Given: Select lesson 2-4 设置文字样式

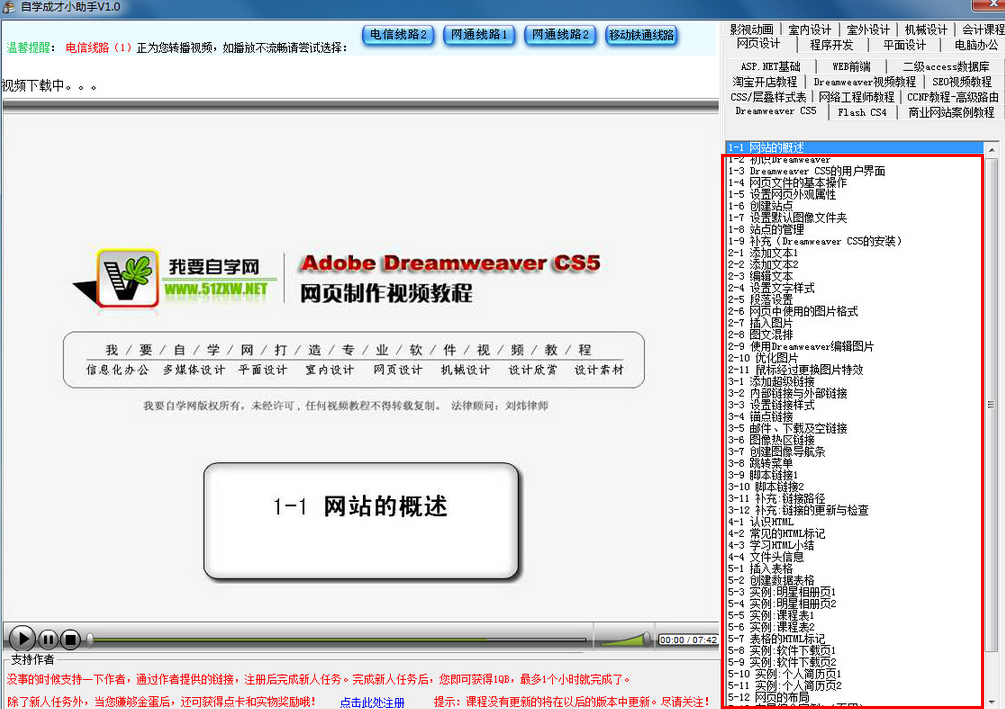Looking at the screenshot, I should click(855, 288).
